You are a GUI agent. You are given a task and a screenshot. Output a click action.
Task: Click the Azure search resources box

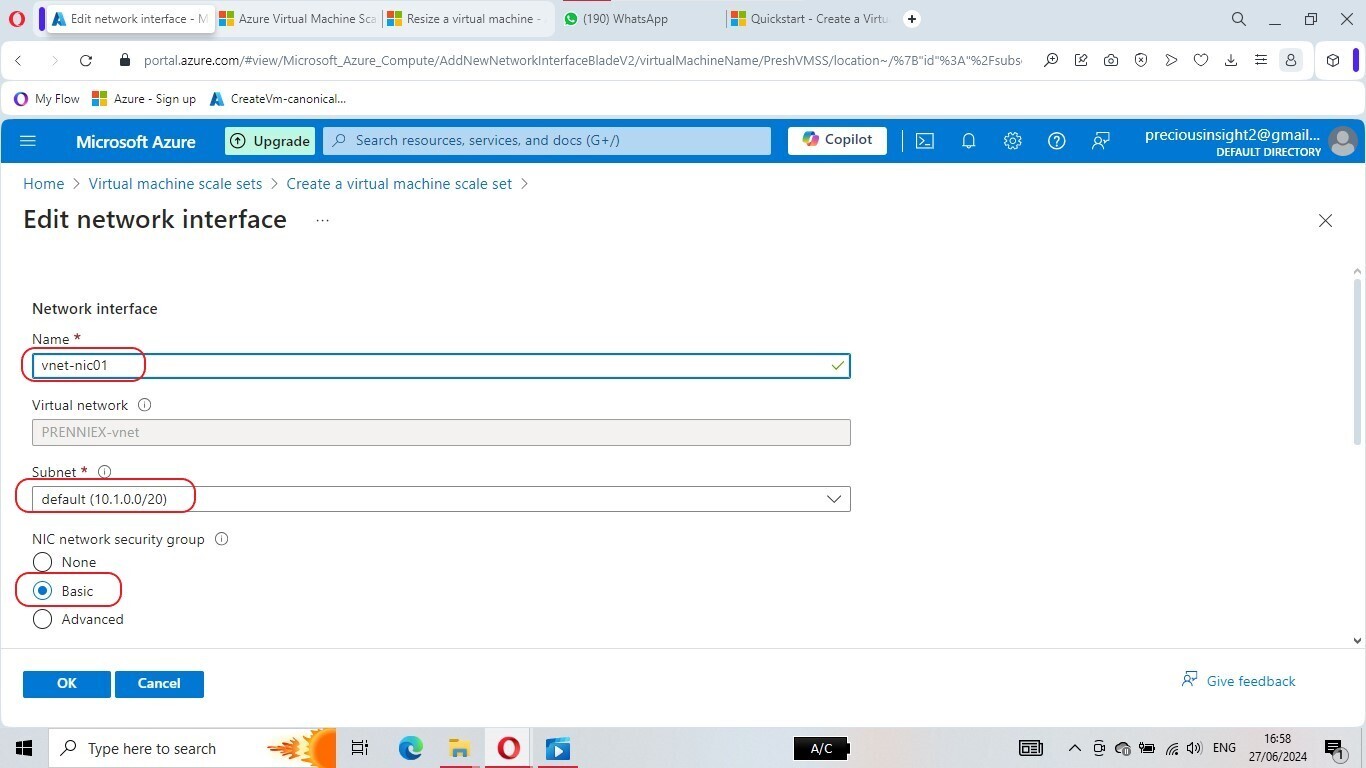547,141
